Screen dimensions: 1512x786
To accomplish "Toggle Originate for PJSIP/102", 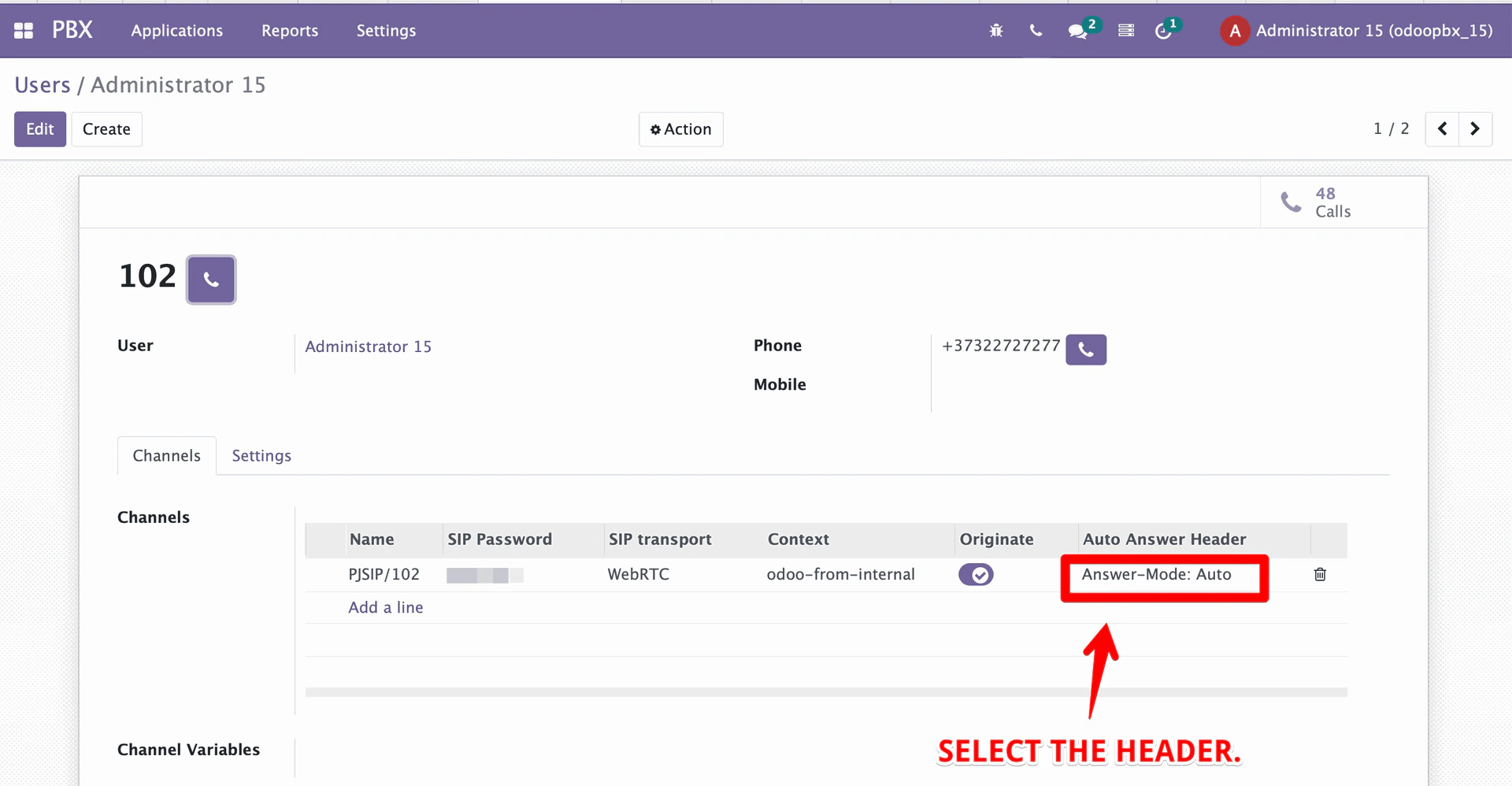I will point(976,575).
